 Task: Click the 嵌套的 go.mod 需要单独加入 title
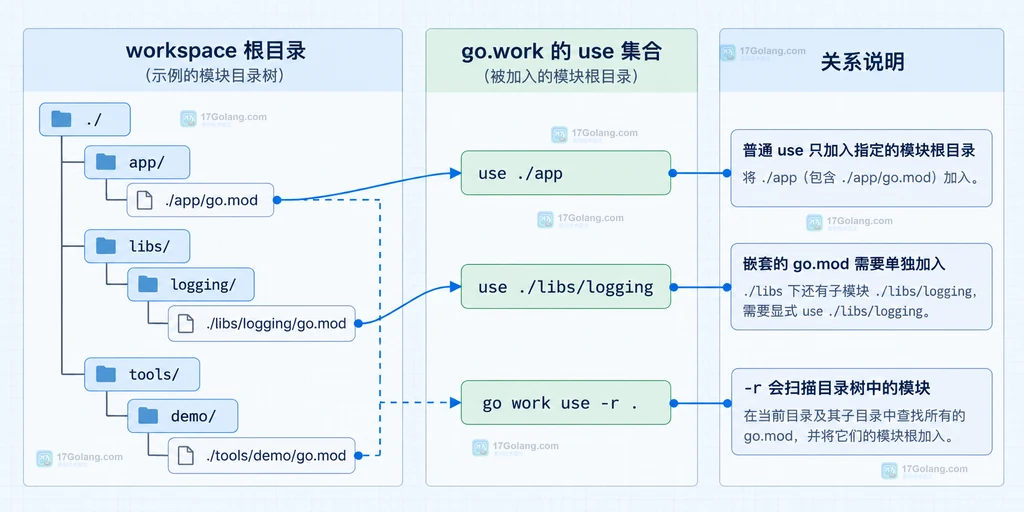tap(844, 264)
